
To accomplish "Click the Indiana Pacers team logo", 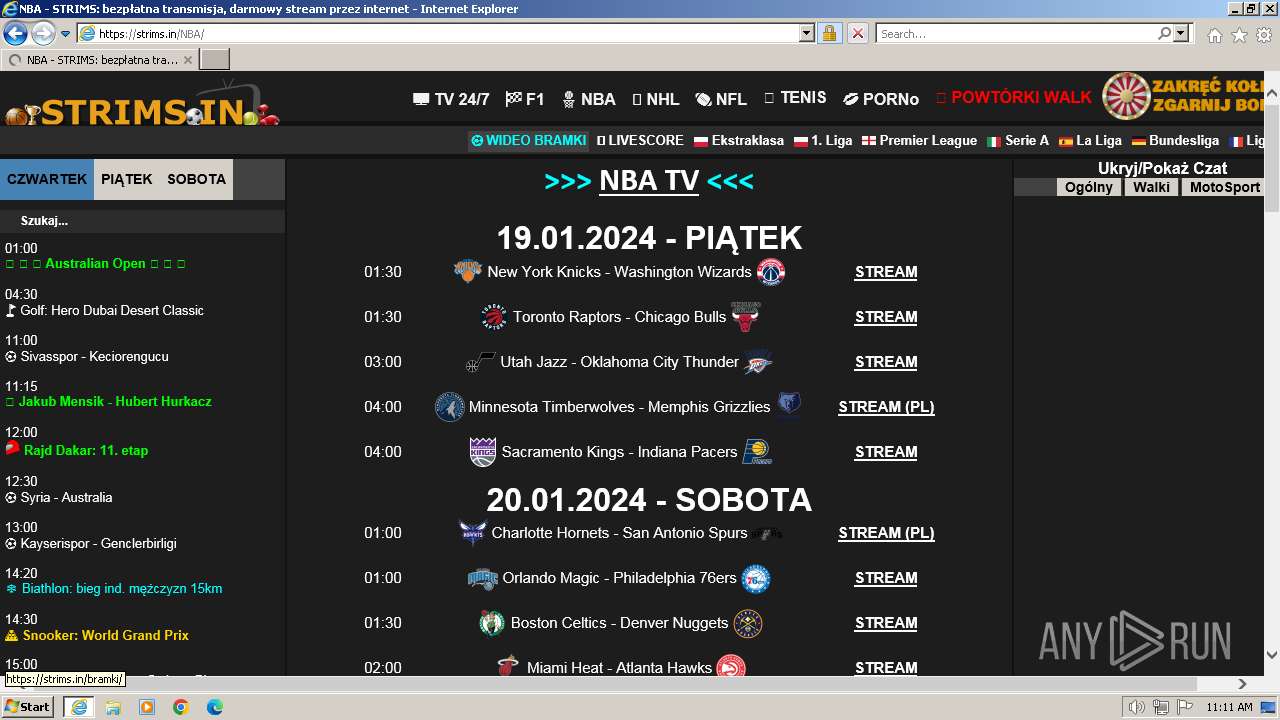I will (756, 452).
